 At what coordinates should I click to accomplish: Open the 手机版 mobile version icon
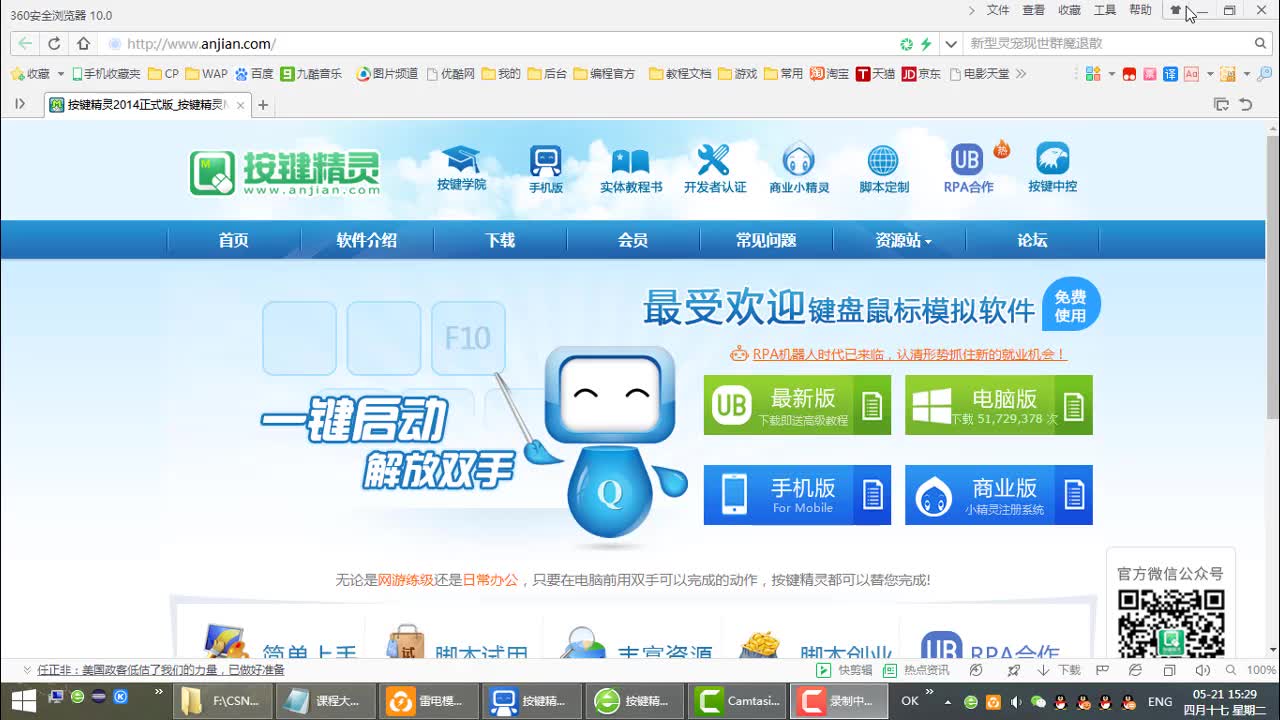pyautogui.click(x=545, y=169)
